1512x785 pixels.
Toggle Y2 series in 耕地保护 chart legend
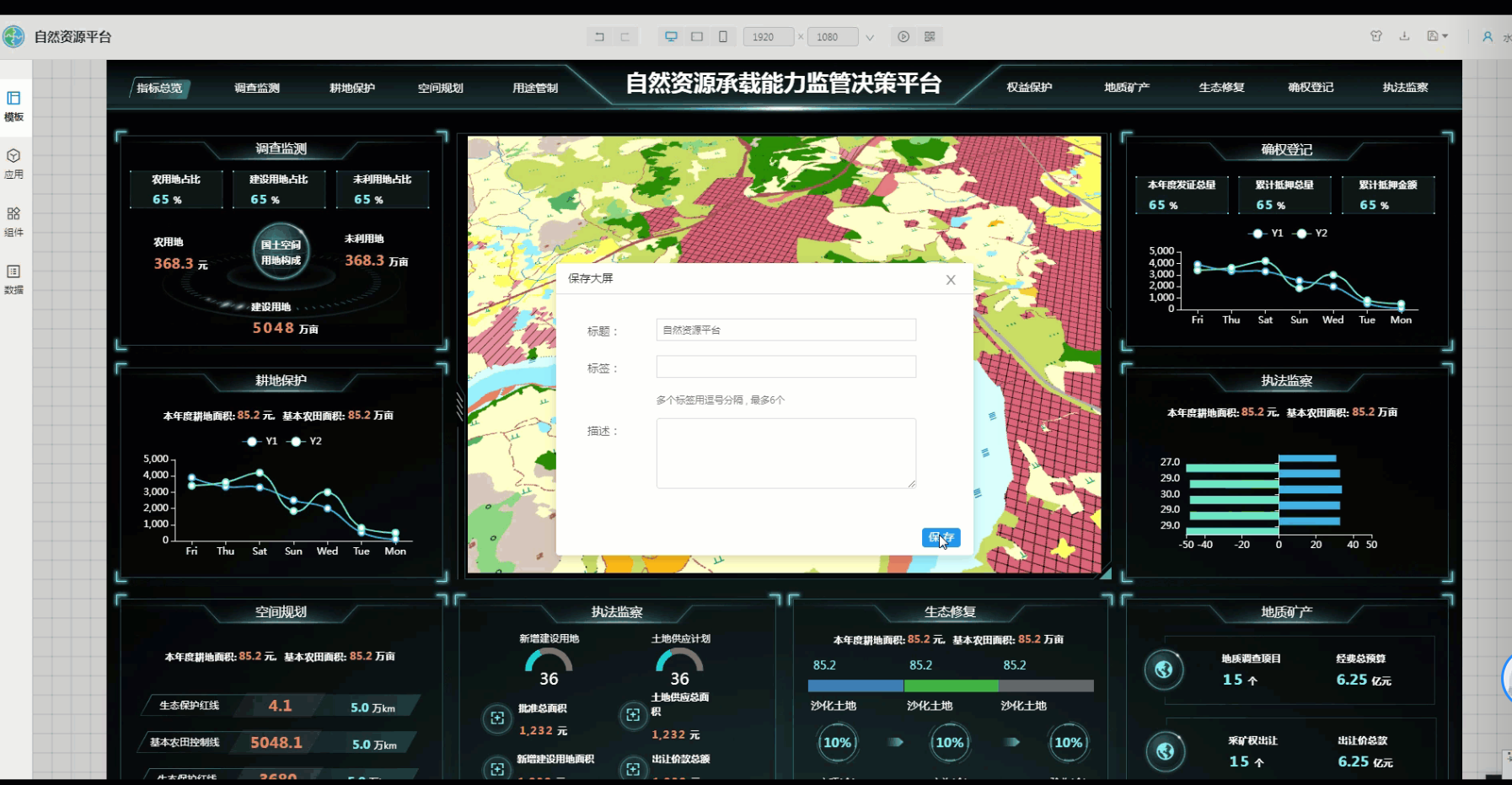pos(304,441)
